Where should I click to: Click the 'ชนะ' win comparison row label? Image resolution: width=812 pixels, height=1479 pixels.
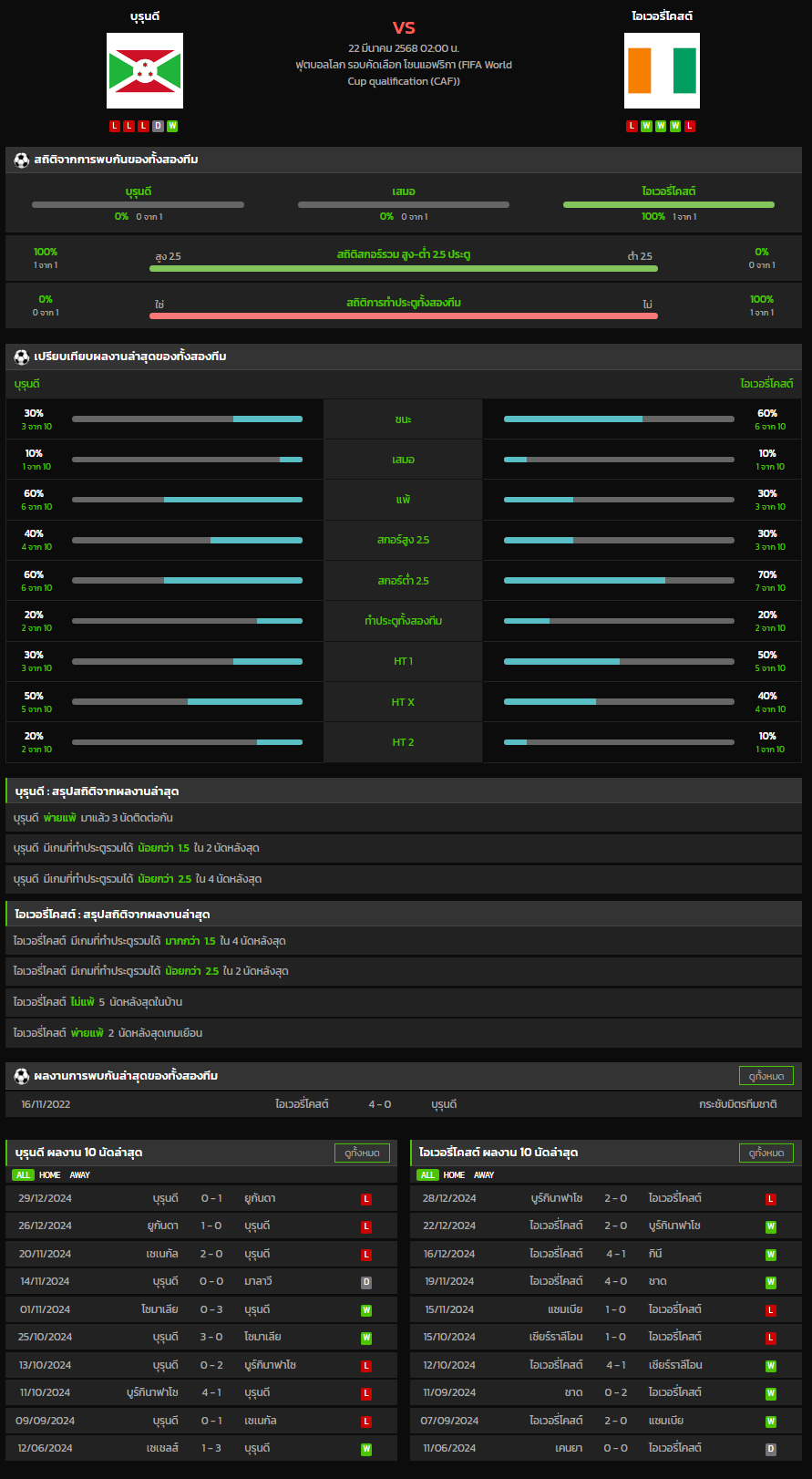tap(403, 419)
